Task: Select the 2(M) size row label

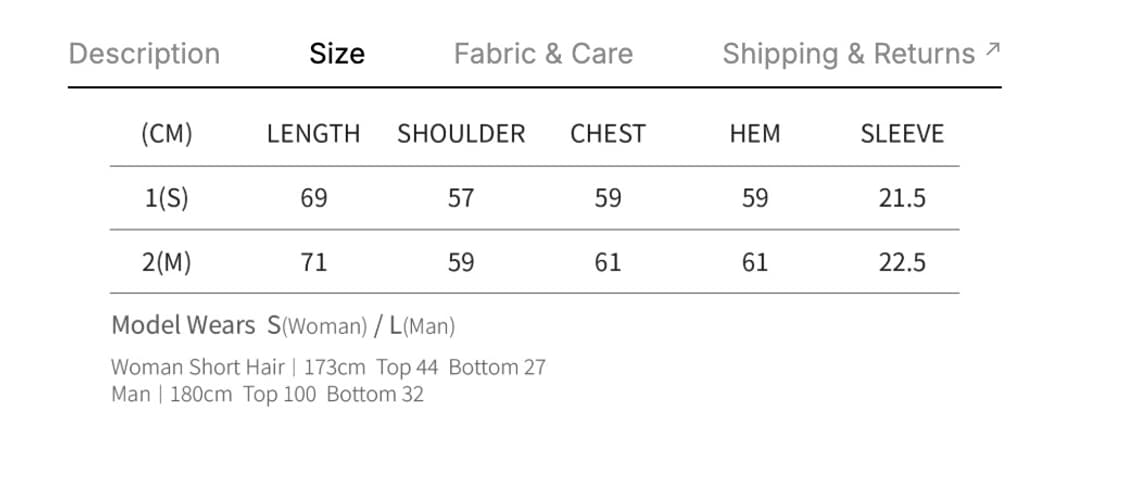Action: (x=166, y=262)
